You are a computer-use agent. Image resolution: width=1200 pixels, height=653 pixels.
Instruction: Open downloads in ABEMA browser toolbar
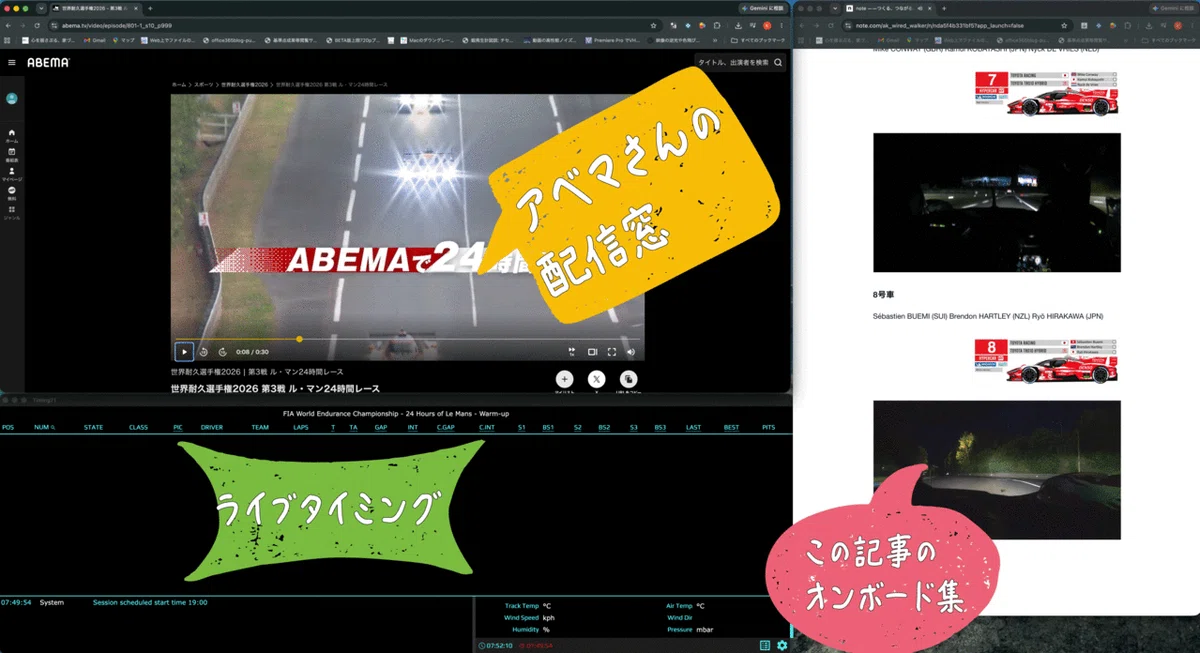[x=737, y=25]
